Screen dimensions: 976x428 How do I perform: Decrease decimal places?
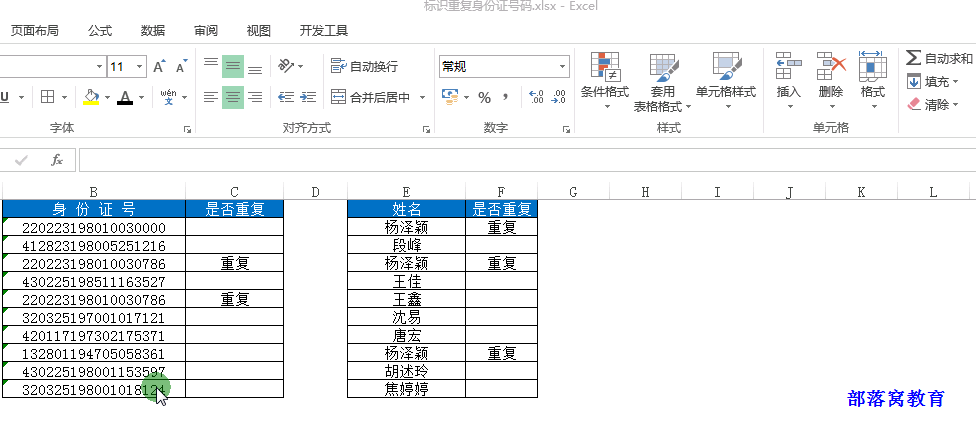559,97
